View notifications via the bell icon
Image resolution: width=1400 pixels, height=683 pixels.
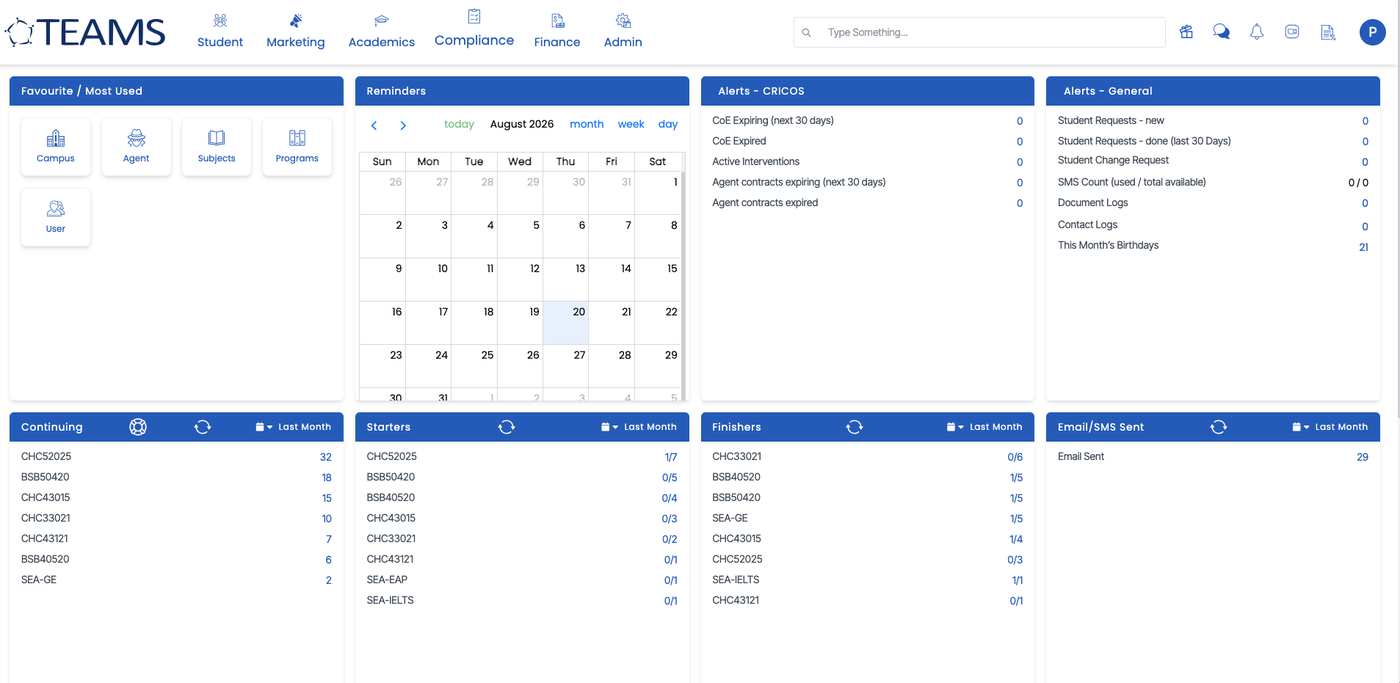pyautogui.click(x=1257, y=32)
